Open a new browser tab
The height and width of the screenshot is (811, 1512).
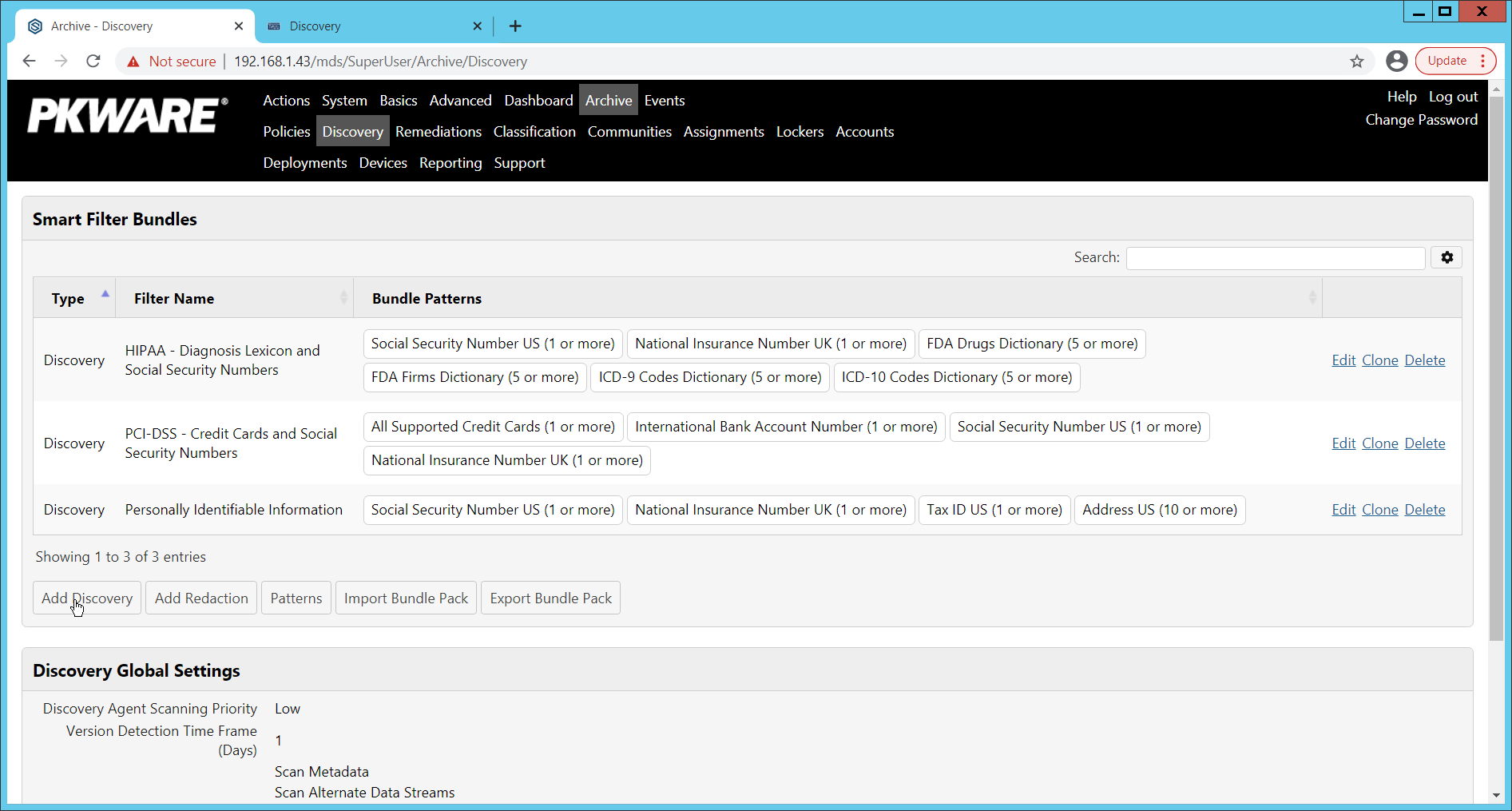(x=515, y=26)
